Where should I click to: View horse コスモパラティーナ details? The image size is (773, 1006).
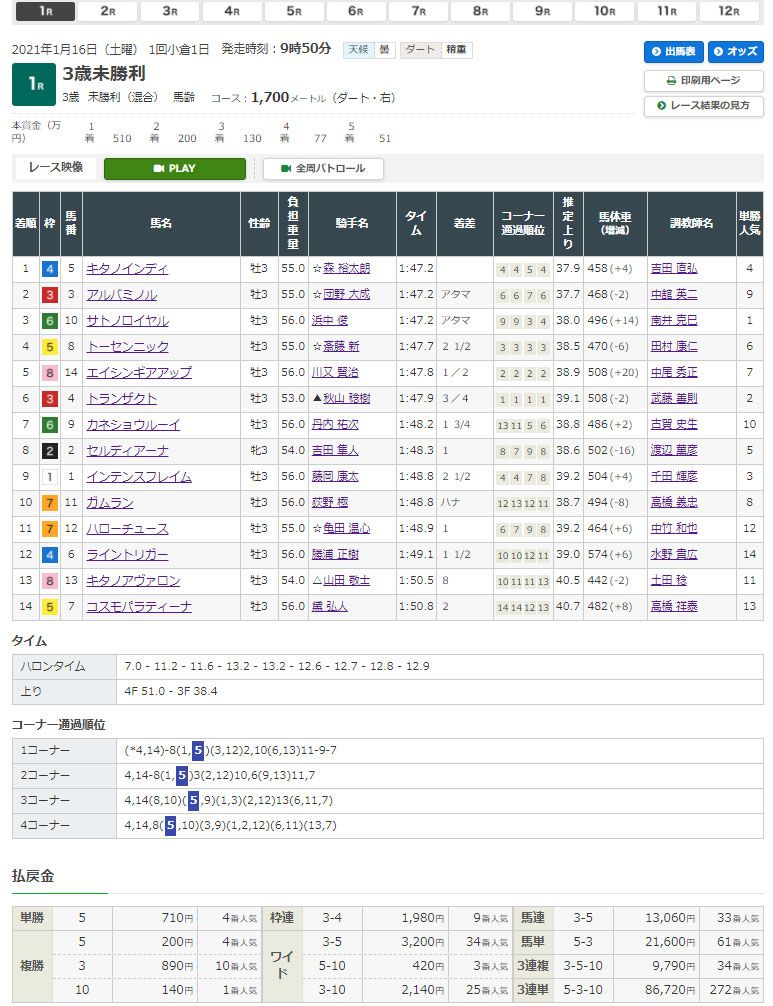point(139,607)
